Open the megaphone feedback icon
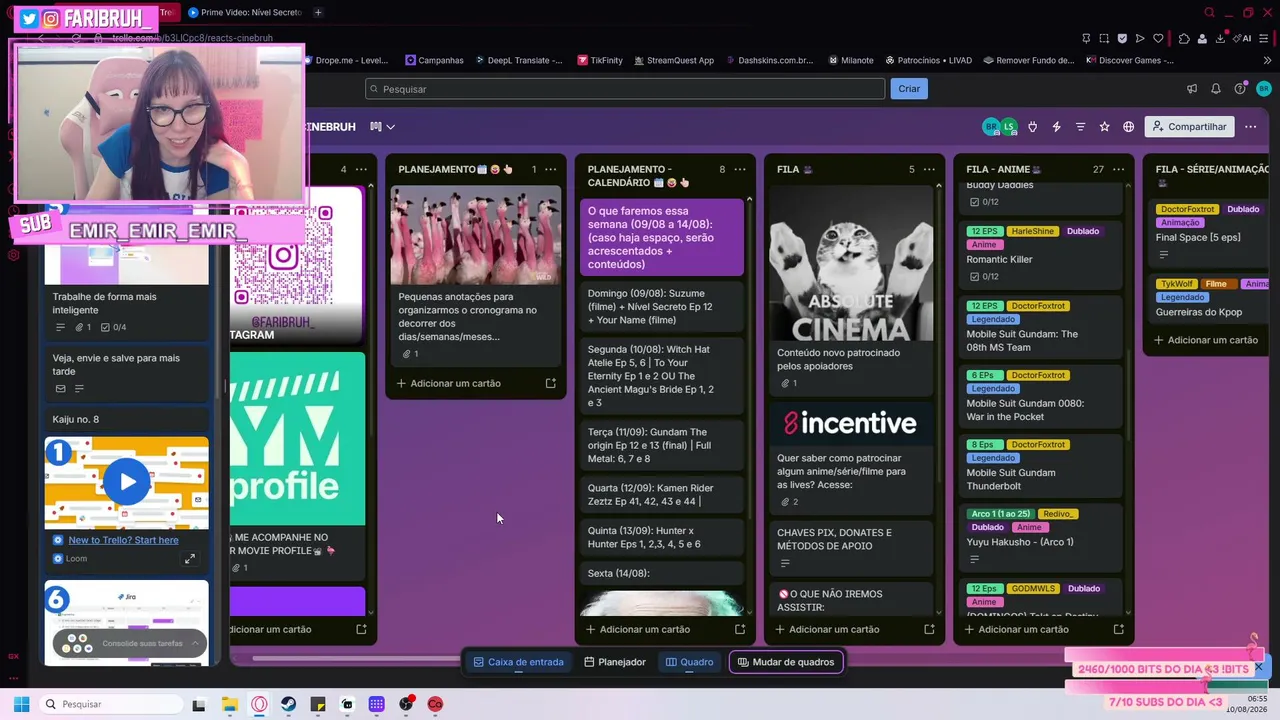The image size is (1280, 720). point(1192,89)
